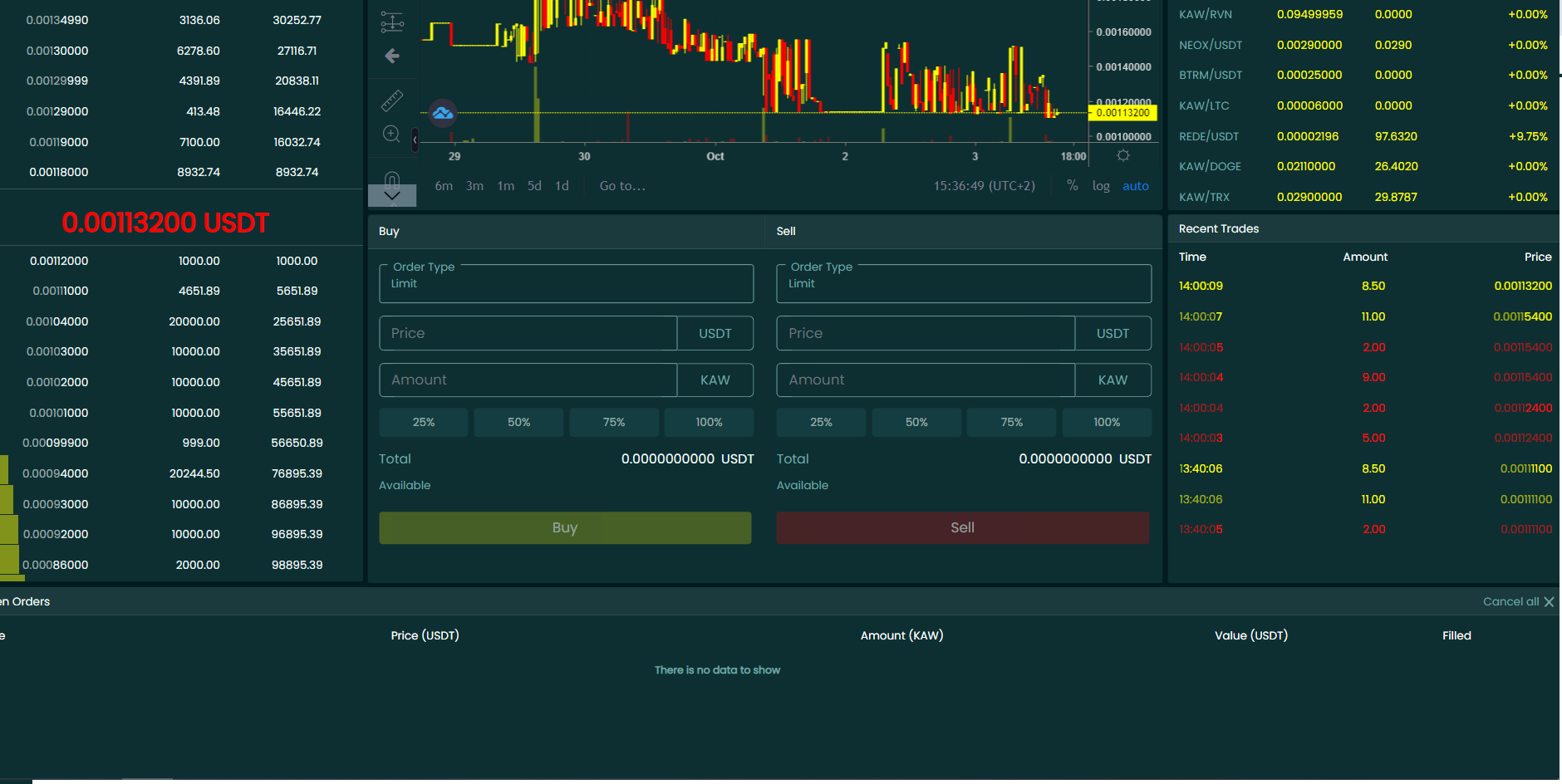The image size is (1562, 784).
Task: Open the Go to date picker
Action: [x=622, y=186]
